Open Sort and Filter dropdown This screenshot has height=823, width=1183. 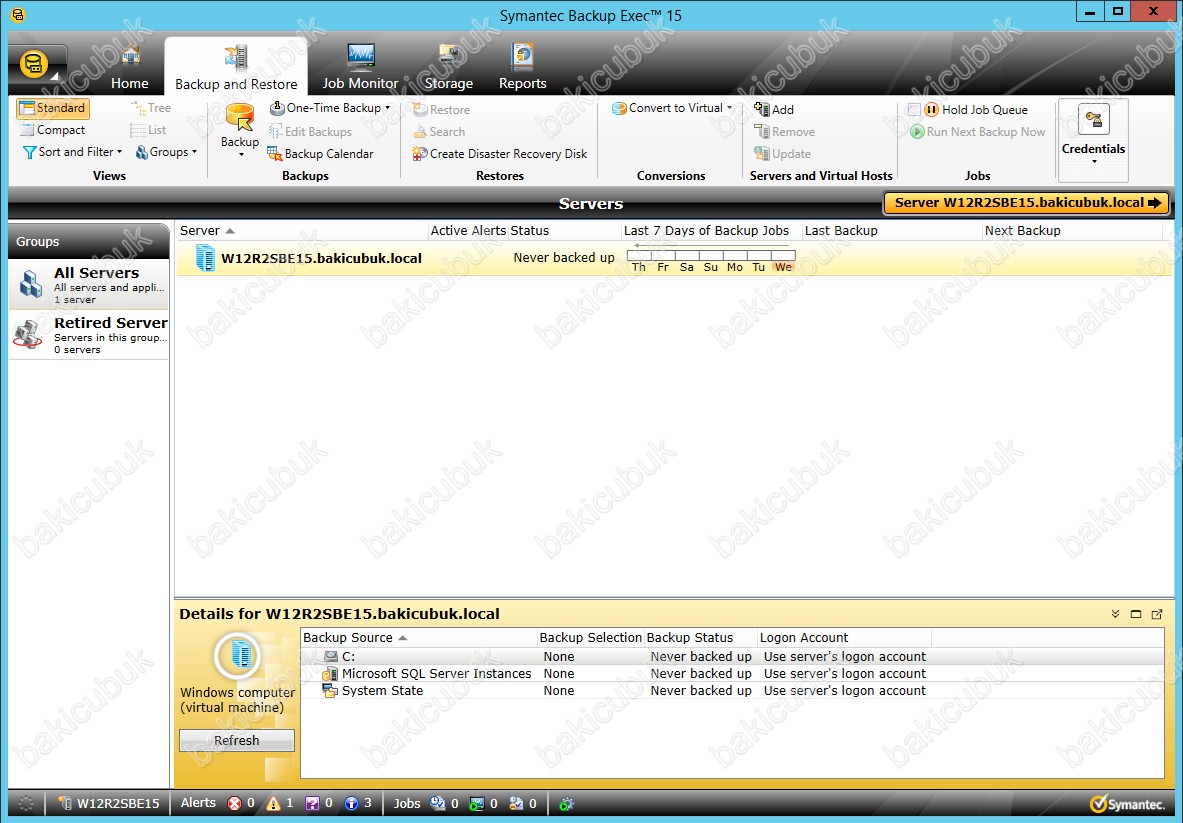[72, 152]
